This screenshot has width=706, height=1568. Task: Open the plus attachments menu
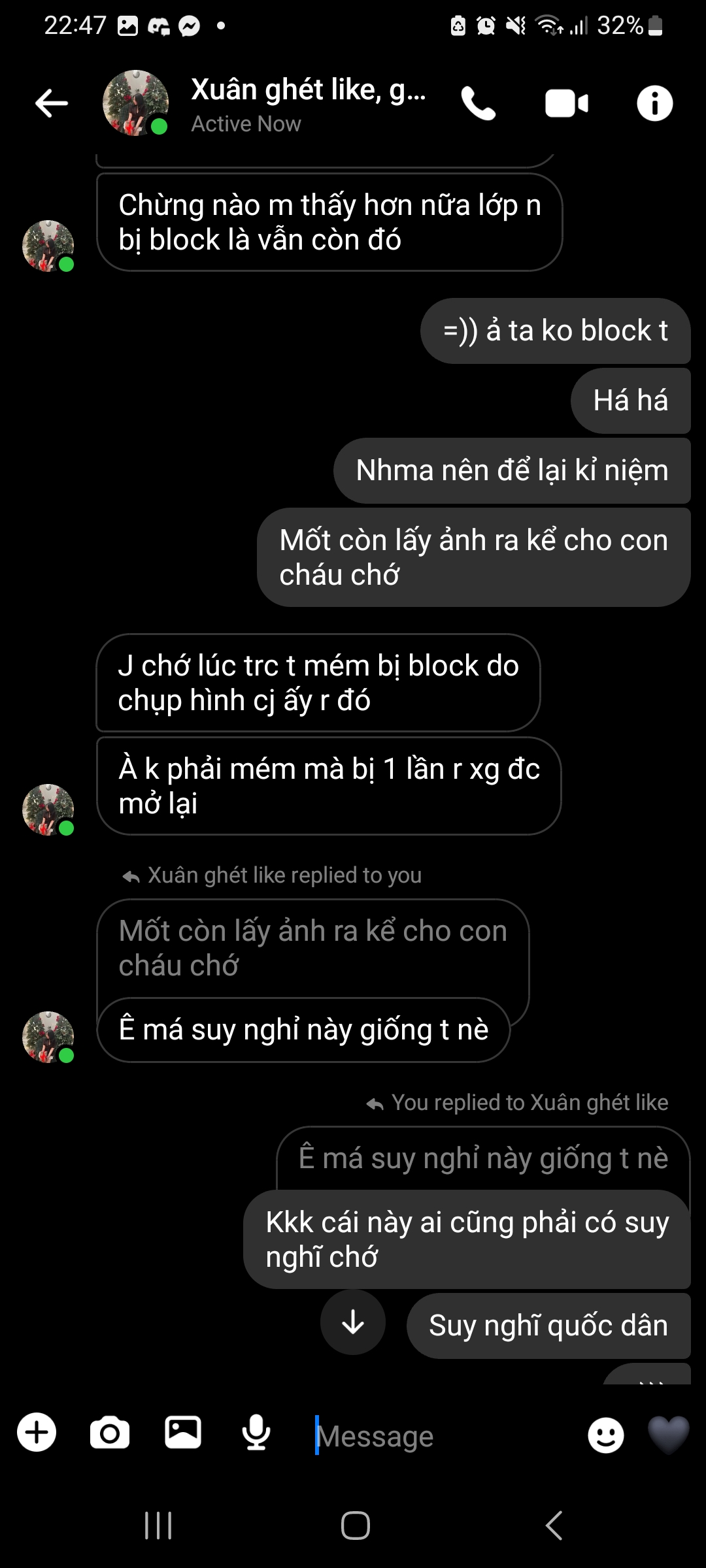pyautogui.click(x=37, y=1433)
